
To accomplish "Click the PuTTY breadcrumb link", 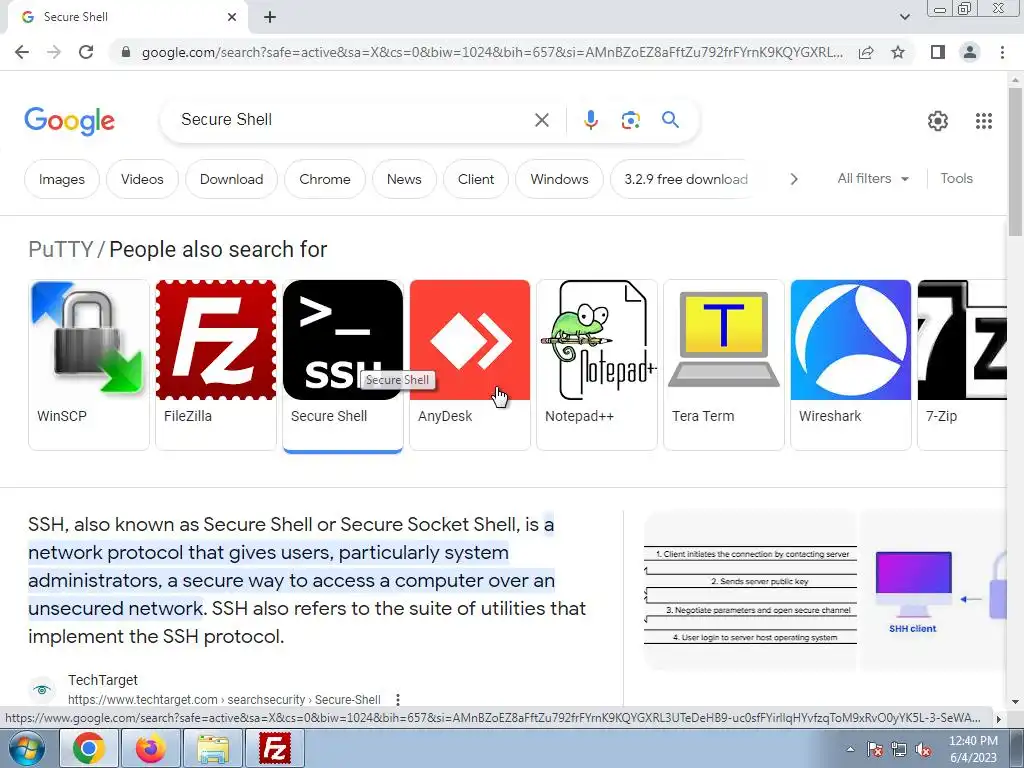I will coord(61,249).
